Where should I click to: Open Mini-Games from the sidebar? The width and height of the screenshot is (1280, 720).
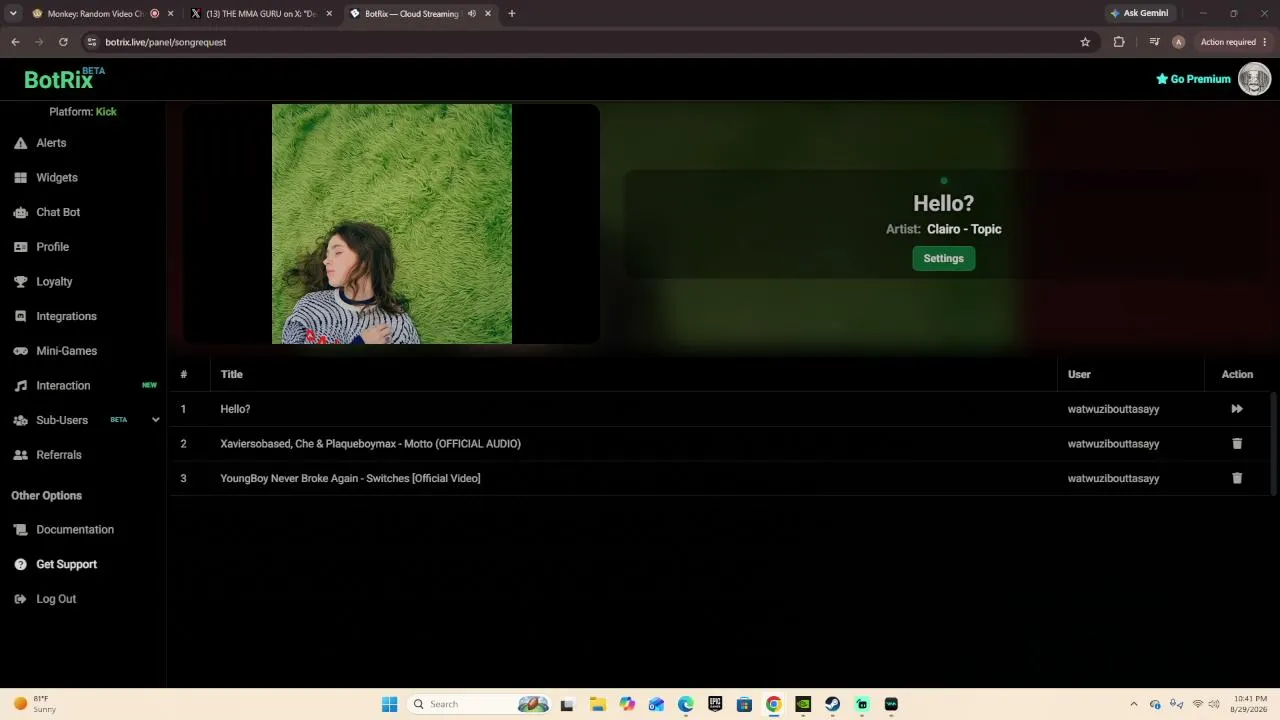67,351
